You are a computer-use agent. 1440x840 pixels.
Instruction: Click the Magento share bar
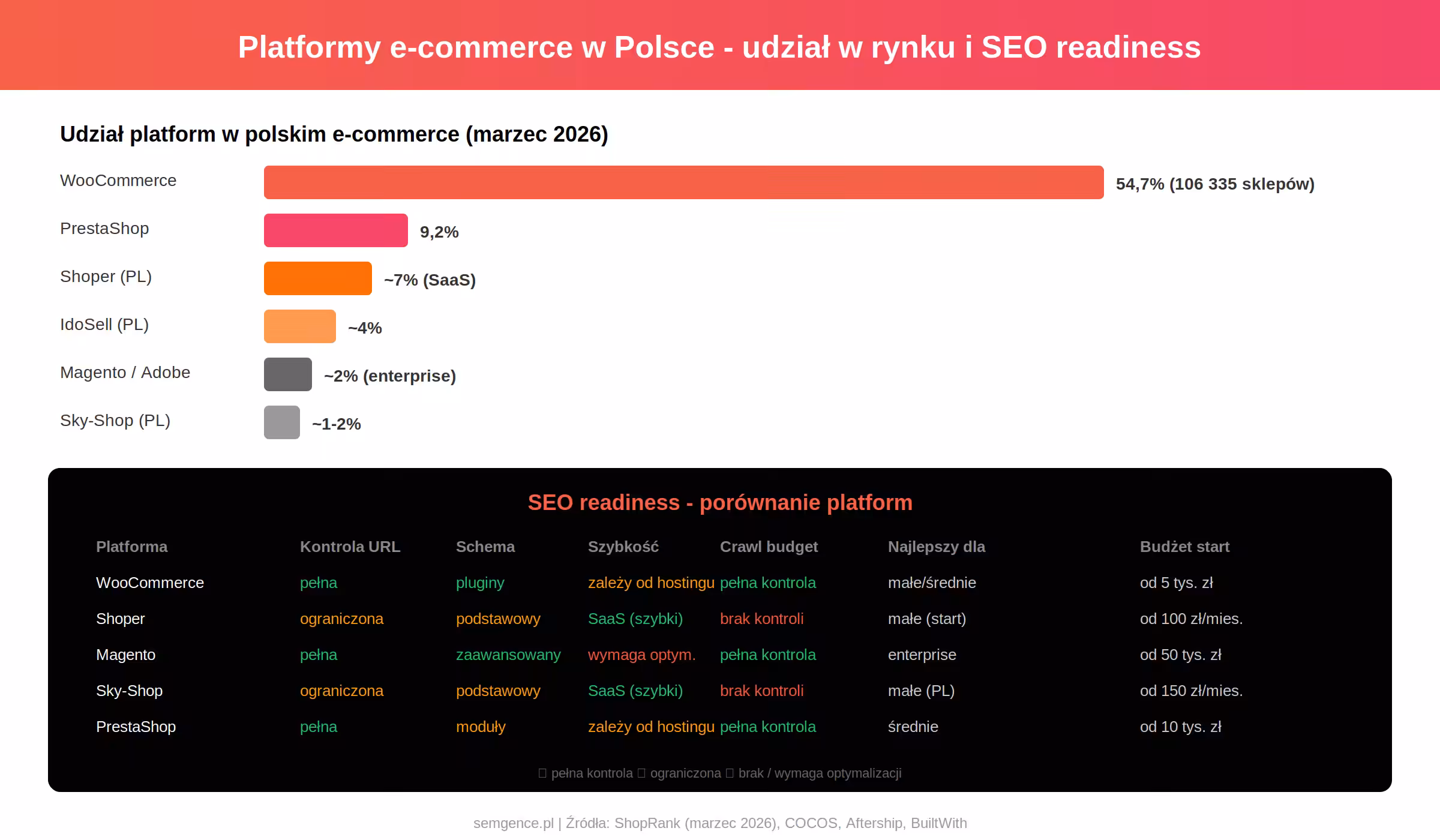(288, 374)
